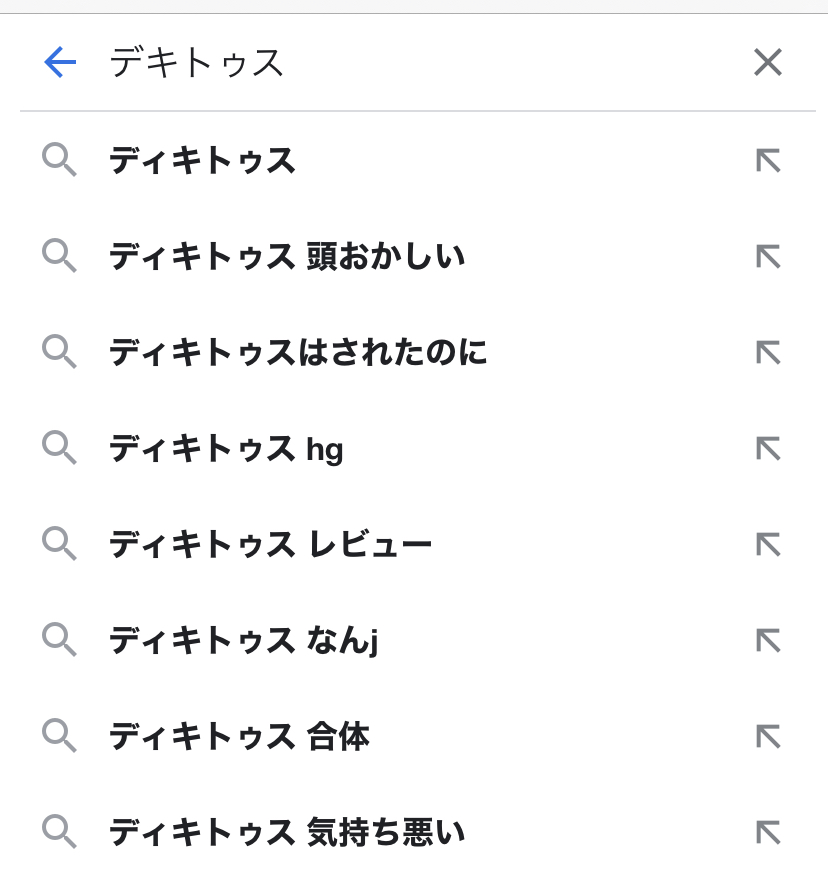Open suggestion ディキトゥスはされたのに
This screenshot has height=885, width=828.
tap(298, 352)
